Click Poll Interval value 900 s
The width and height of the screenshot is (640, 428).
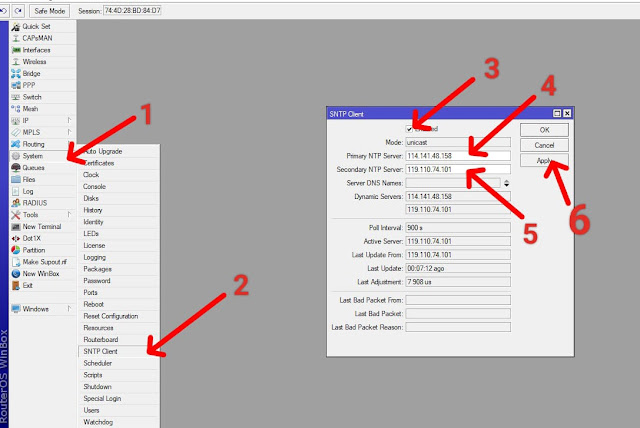click(x=458, y=228)
